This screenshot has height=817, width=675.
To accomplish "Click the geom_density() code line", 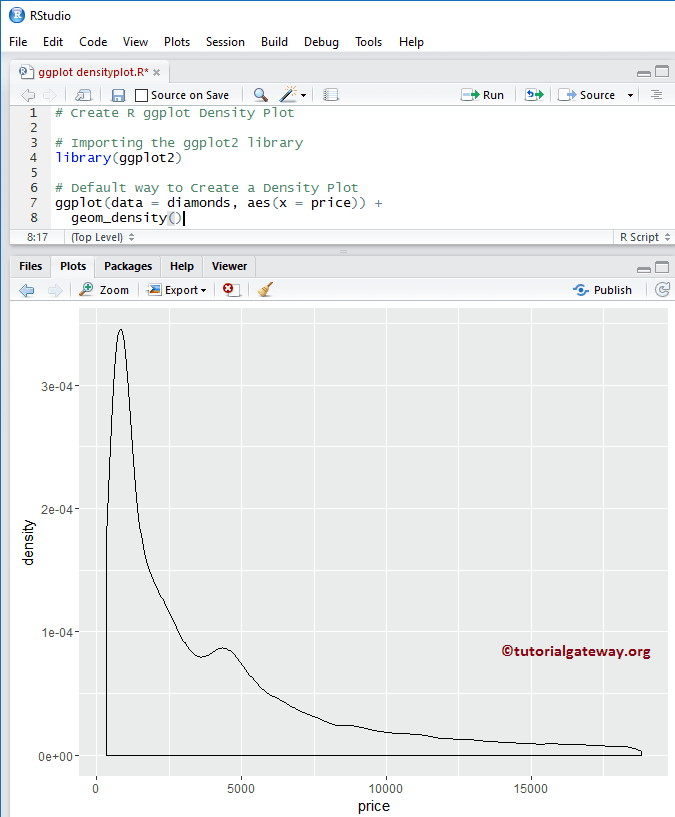I will pos(127,218).
